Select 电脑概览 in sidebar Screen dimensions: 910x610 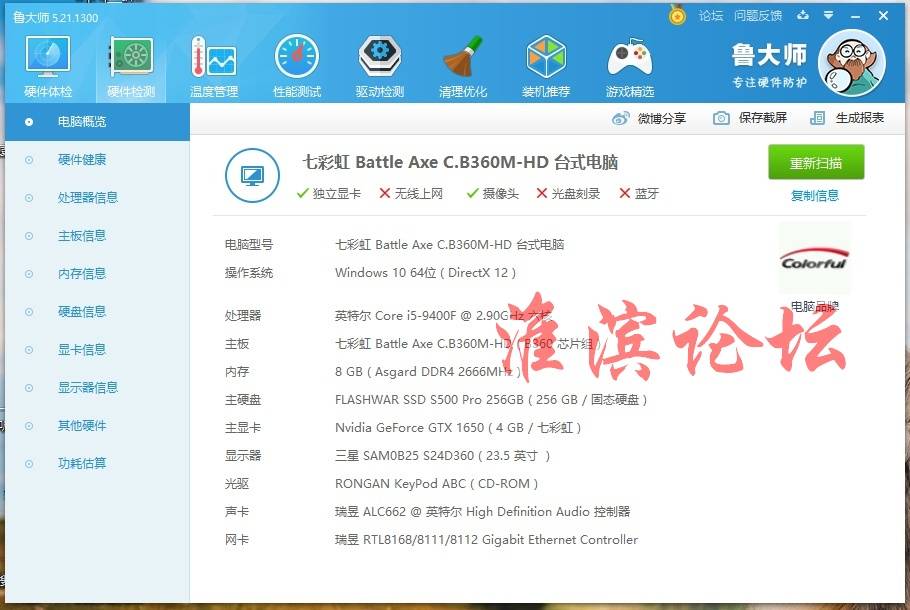pyautogui.click(x=97, y=121)
